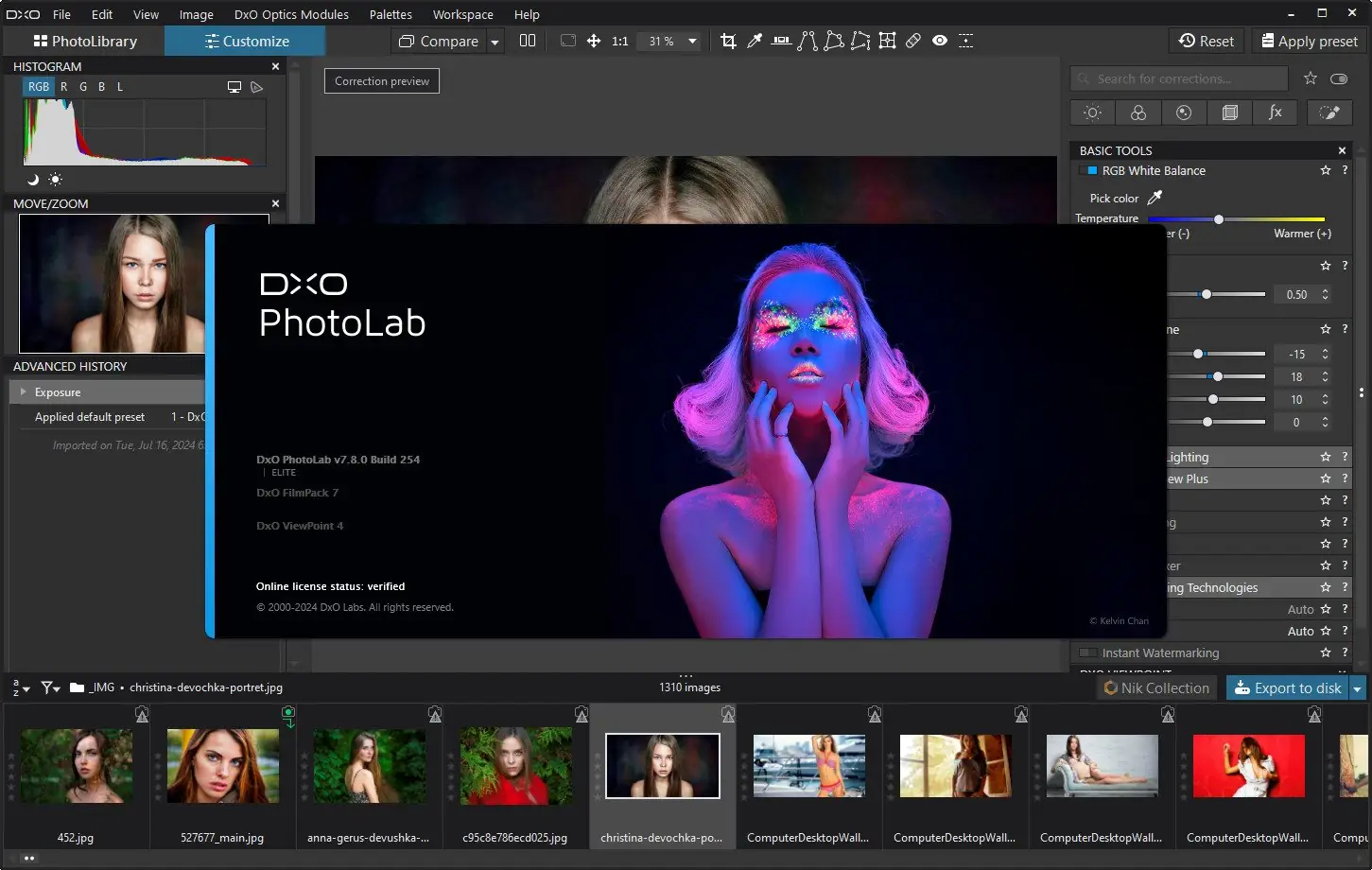Click the Reset button
Viewport: 1372px width, 870px height.
click(x=1206, y=42)
